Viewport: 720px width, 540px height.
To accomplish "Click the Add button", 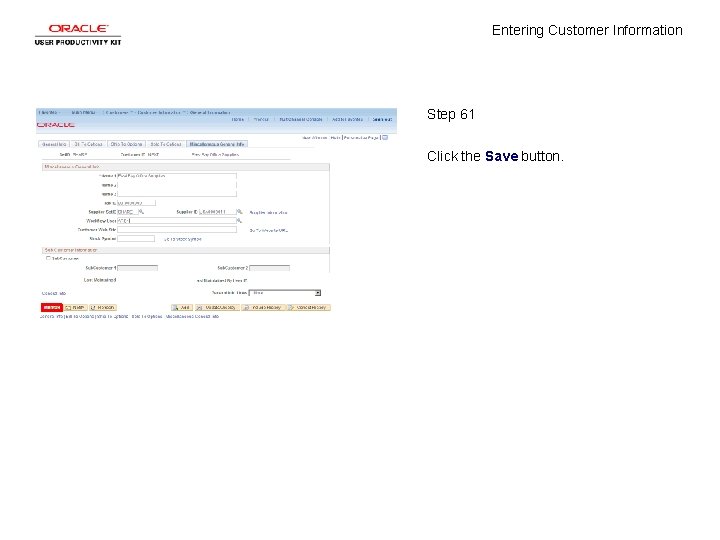I will tap(181, 307).
